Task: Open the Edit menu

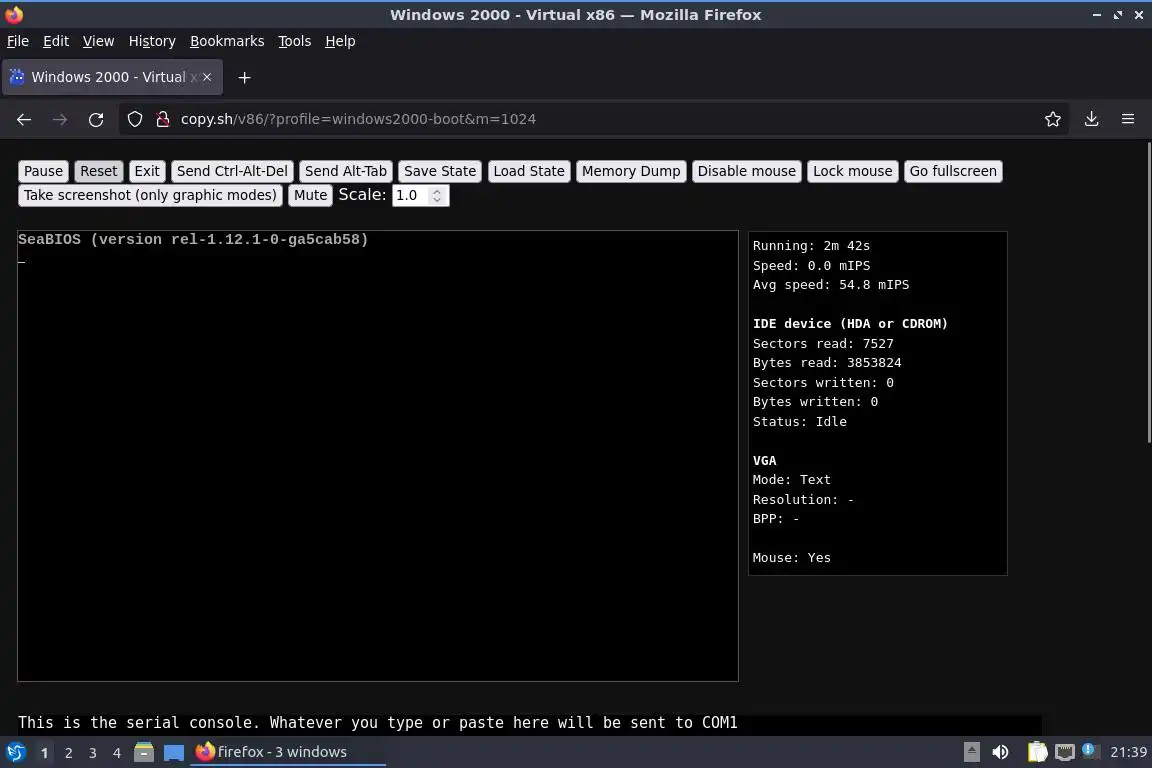Action: click(x=56, y=41)
